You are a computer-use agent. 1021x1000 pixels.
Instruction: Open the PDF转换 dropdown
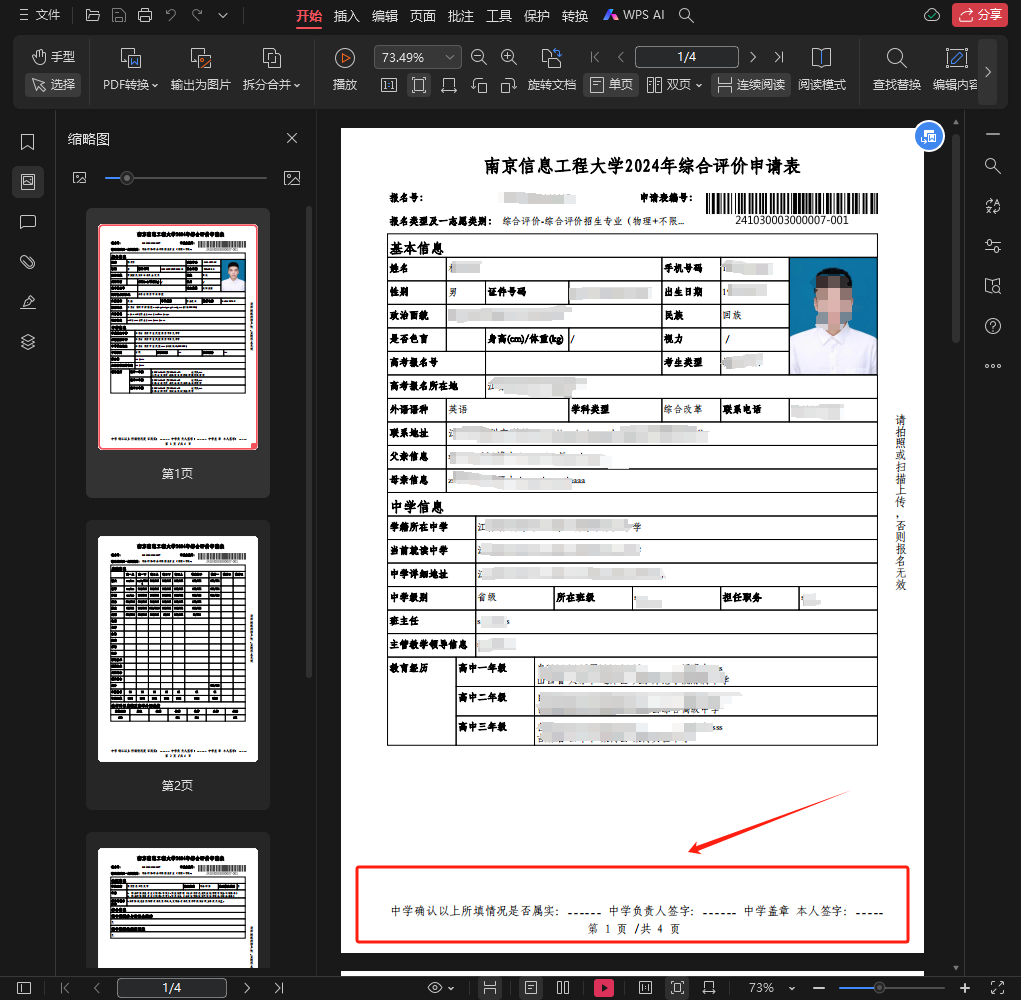(131, 70)
